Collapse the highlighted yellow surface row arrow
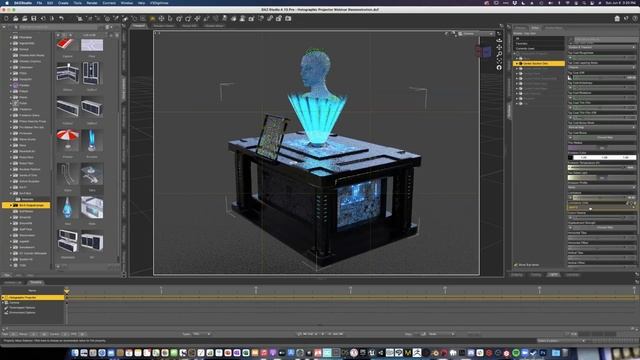This screenshot has height=360, width=640. coord(517,64)
